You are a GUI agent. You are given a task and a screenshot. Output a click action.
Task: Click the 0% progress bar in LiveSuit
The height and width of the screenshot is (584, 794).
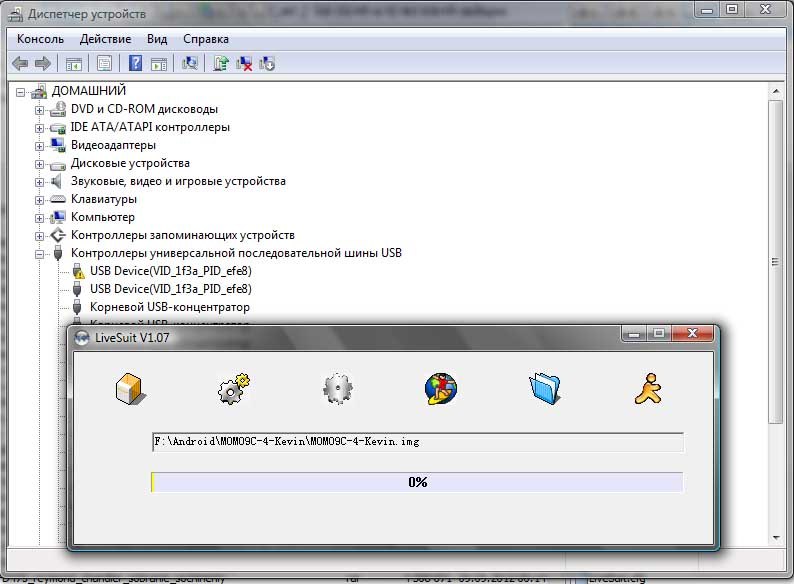[x=417, y=482]
